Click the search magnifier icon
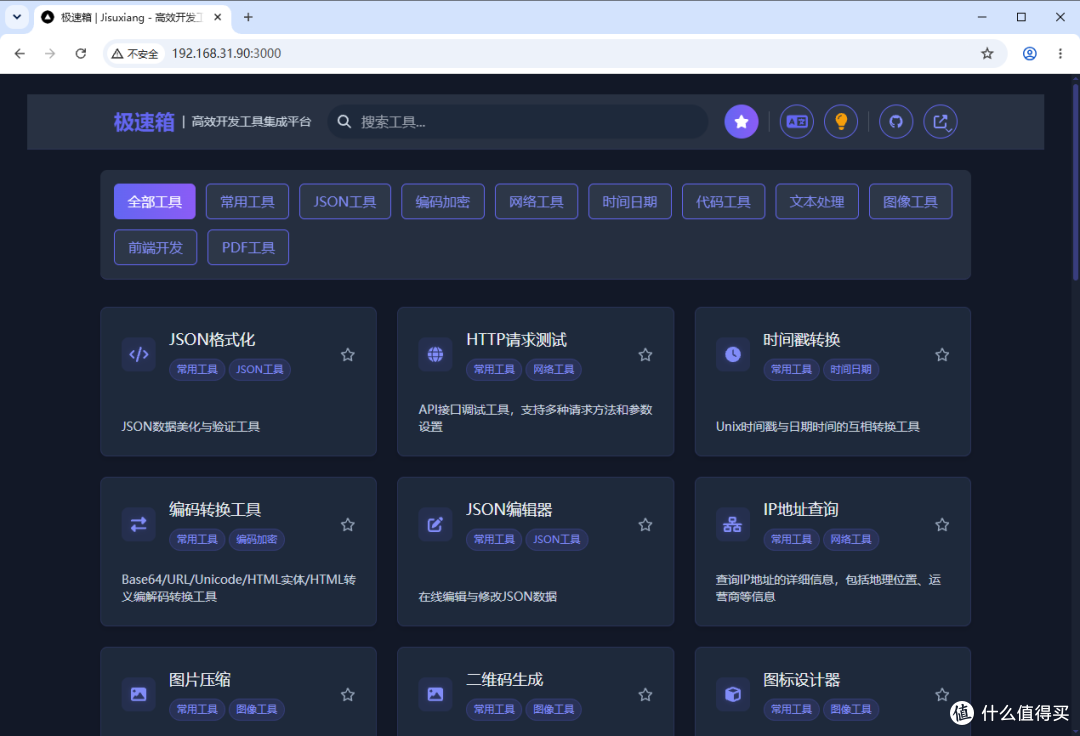The width and height of the screenshot is (1080, 736). point(344,122)
